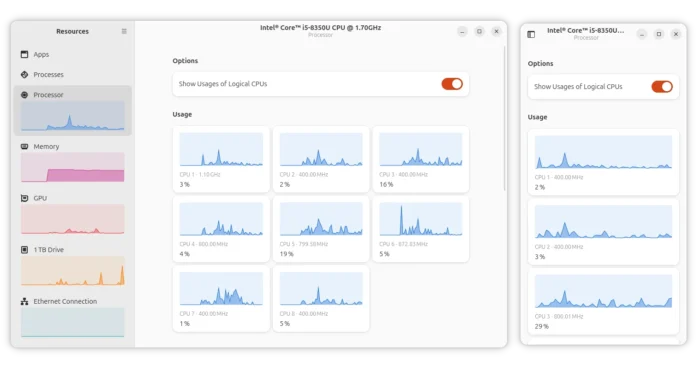Viewport: 700px width, 371px height.
Task: Click the Options heading in main window
Action: click(x=185, y=61)
